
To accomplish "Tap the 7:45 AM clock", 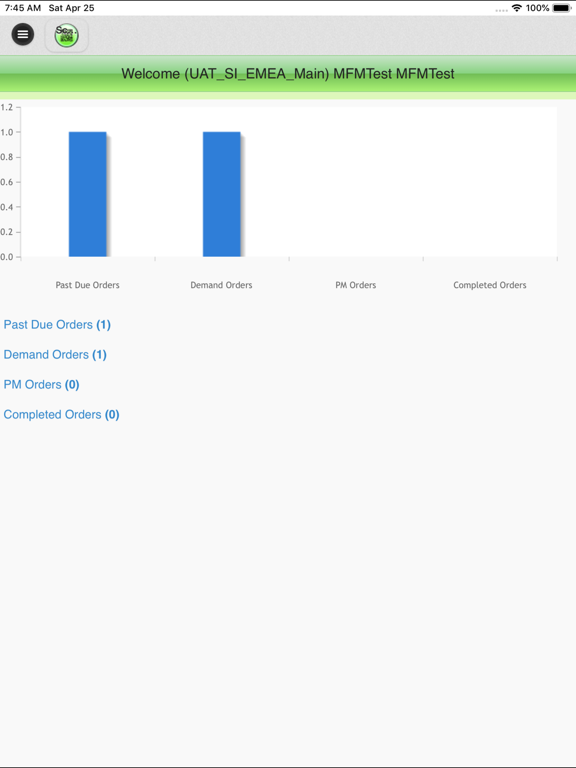I will coord(23,8).
